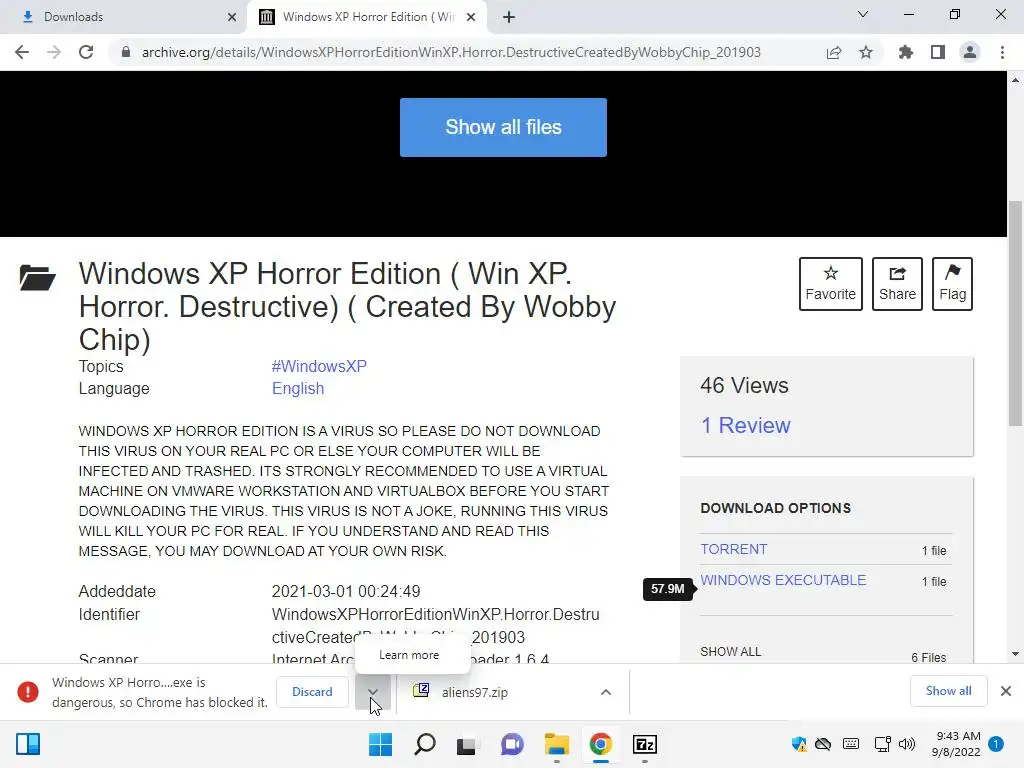Open tab search chevron in title bar

[863, 14]
